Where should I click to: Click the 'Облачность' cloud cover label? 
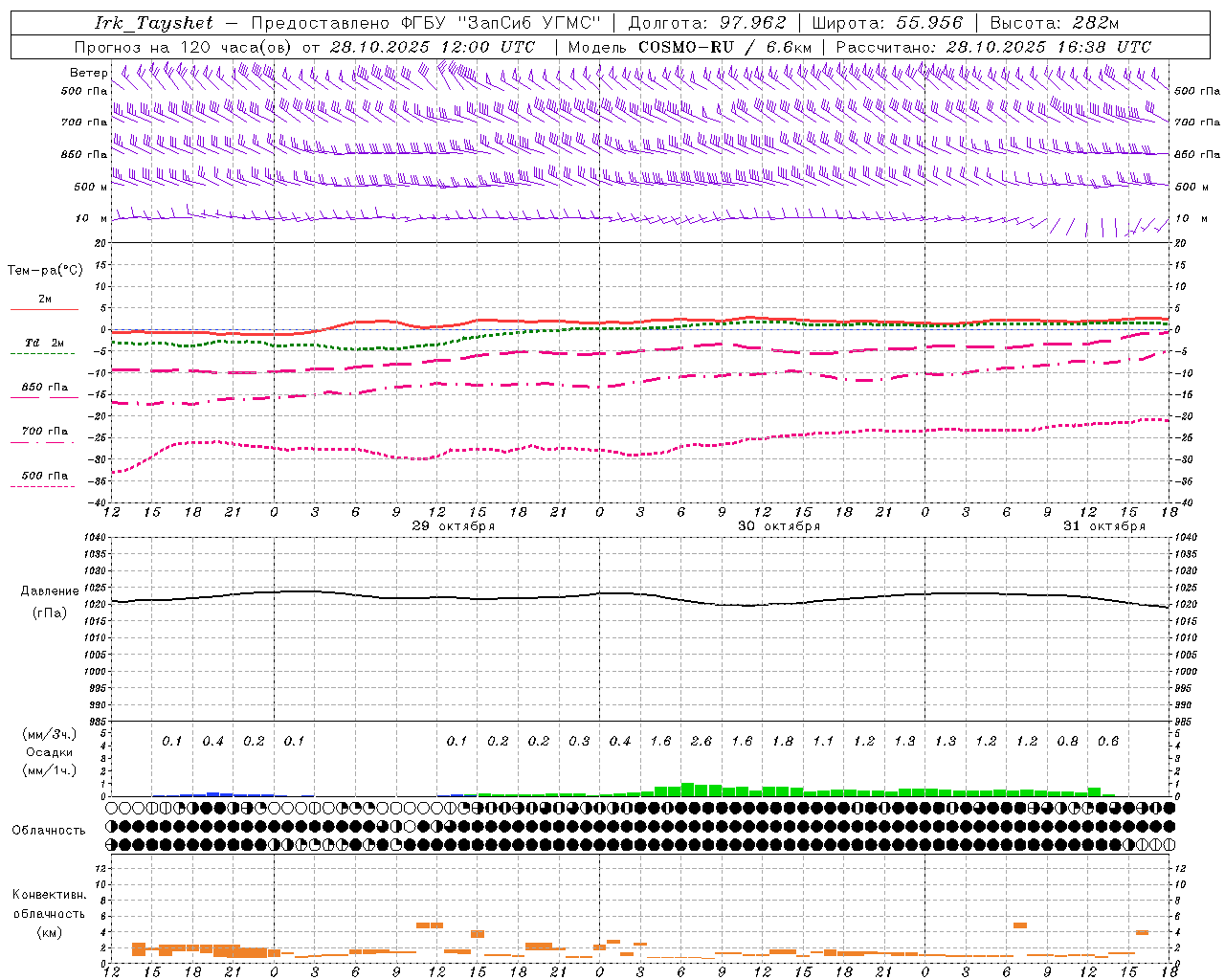pos(49,831)
